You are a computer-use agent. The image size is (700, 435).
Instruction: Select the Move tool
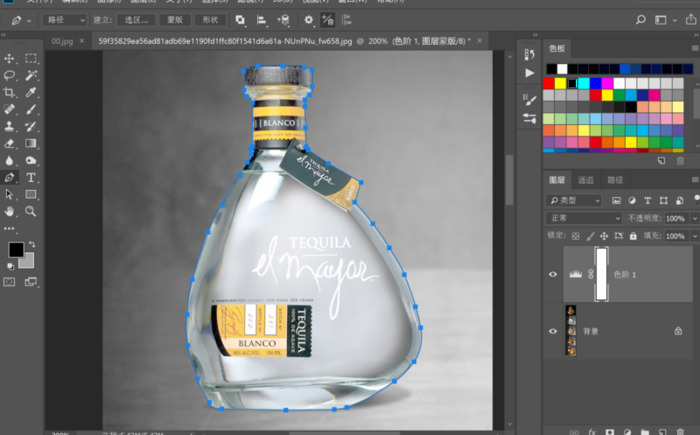click(x=10, y=59)
